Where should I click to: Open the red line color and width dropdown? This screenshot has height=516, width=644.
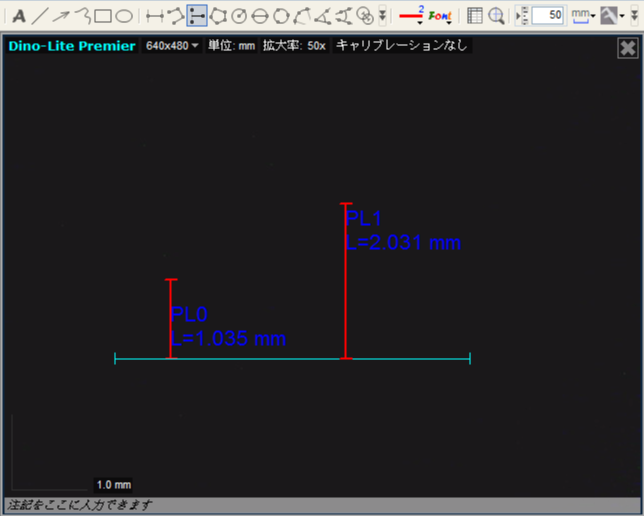(412, 16)
